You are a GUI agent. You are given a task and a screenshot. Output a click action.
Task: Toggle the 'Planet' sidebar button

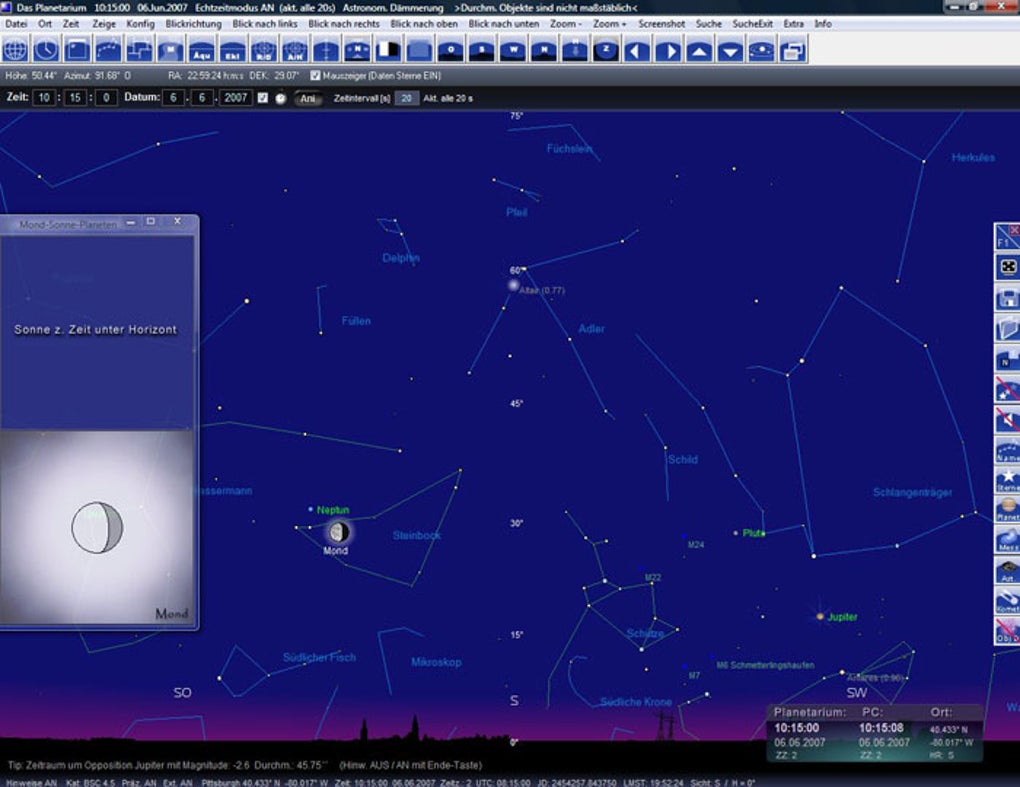pyautogui.click(x=1007, y=510)
